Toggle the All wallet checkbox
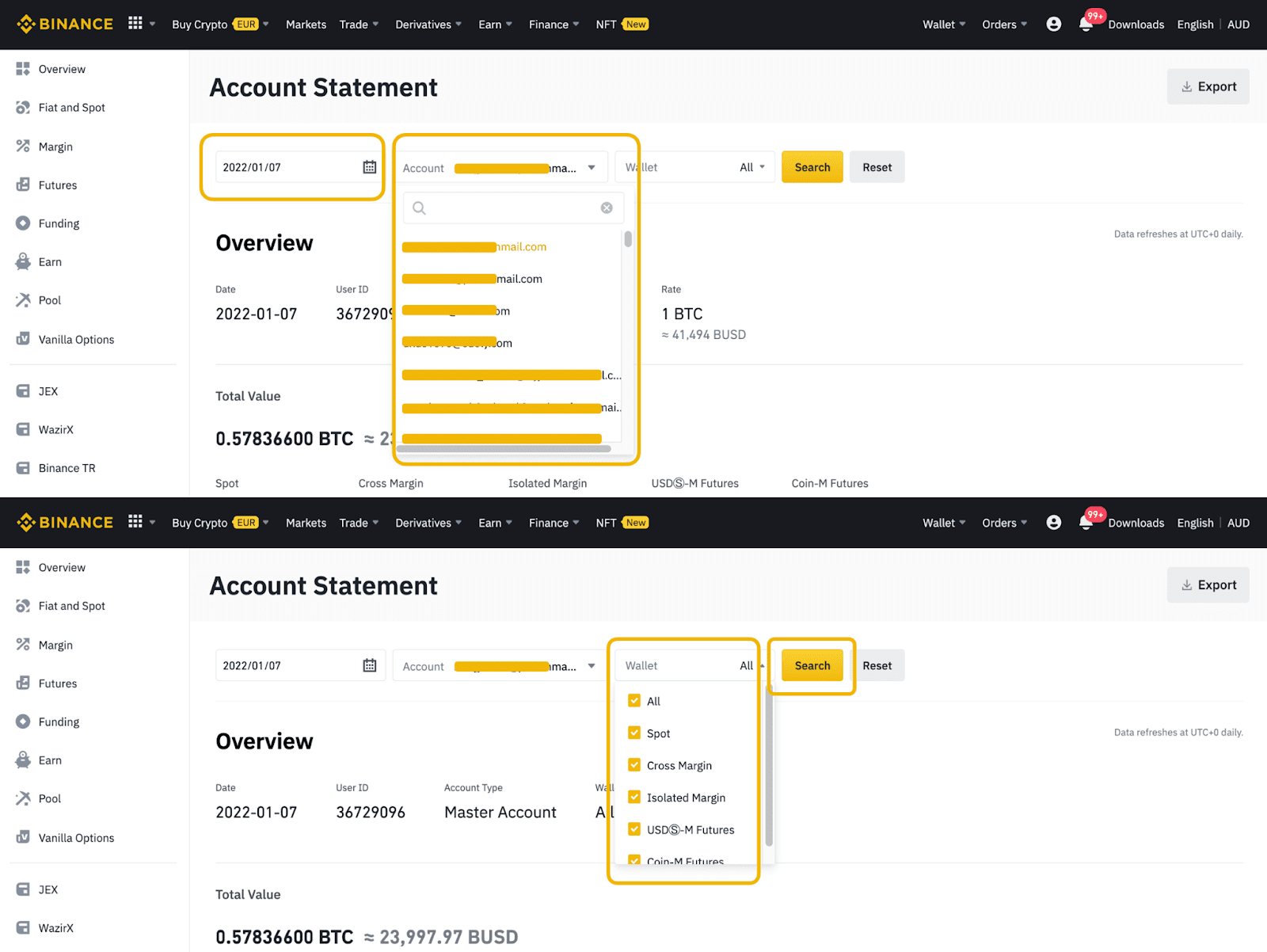The width and height of the screenshot is (1267, 952). 634,700
